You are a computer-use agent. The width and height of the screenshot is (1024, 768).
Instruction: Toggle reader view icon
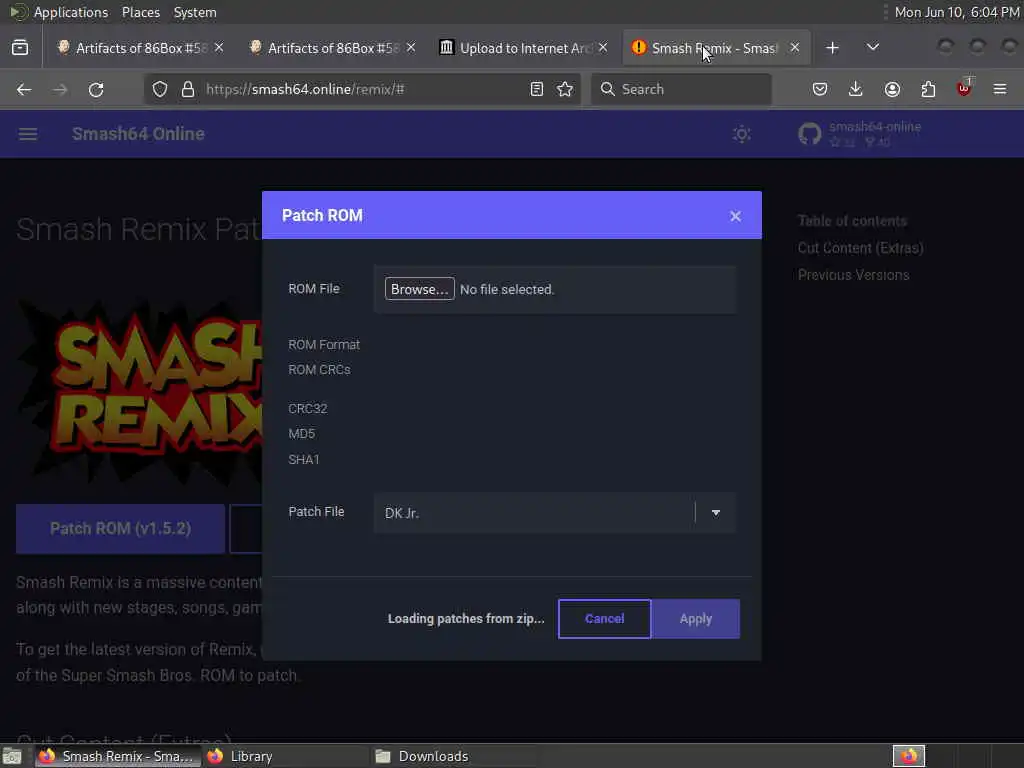click(x=537, y=89)
